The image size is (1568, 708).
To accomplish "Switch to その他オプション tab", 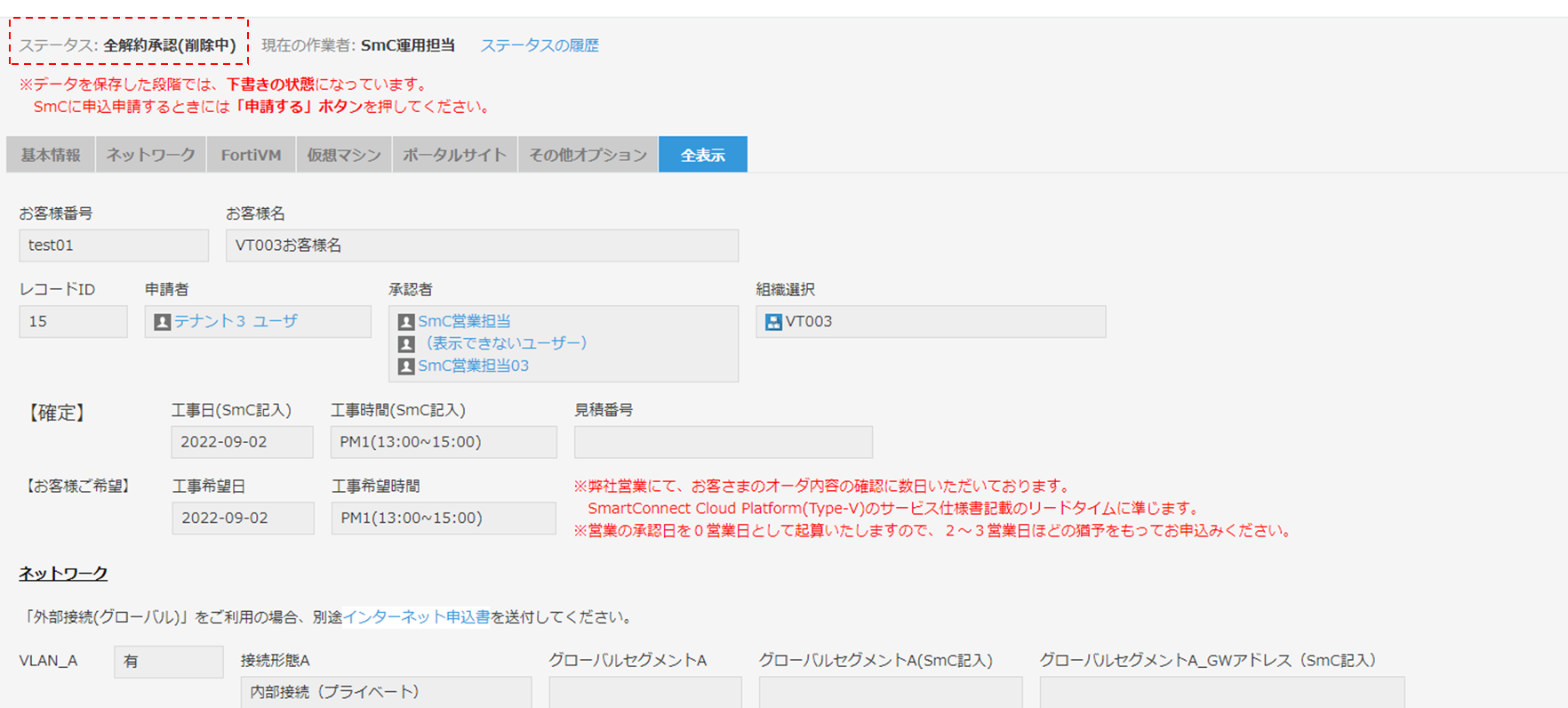I will tap(588, 155).
